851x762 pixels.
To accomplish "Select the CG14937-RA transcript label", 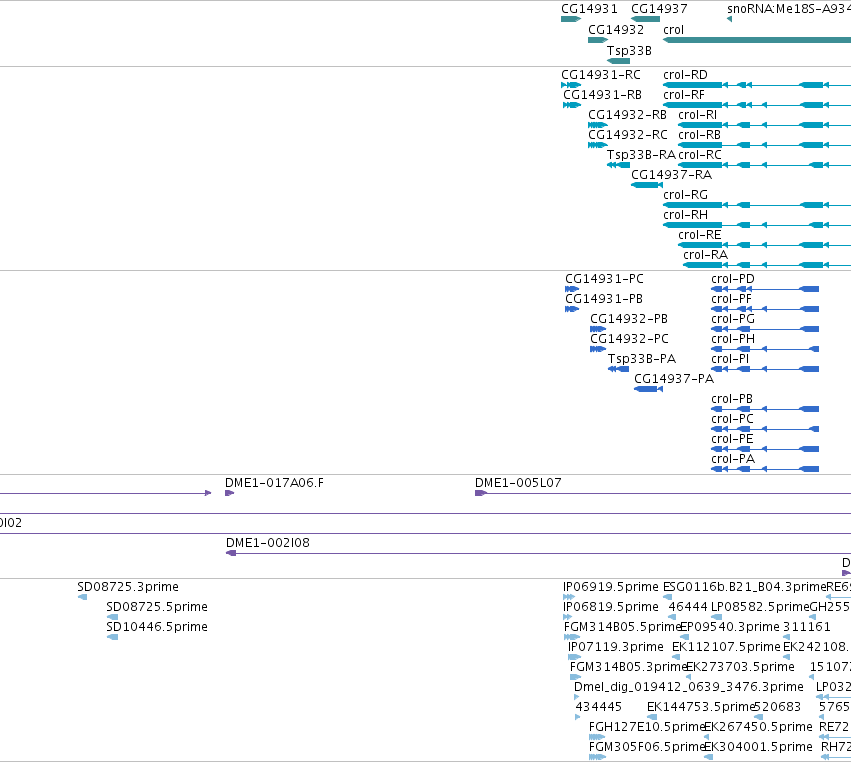I will [x=671, y=175].
